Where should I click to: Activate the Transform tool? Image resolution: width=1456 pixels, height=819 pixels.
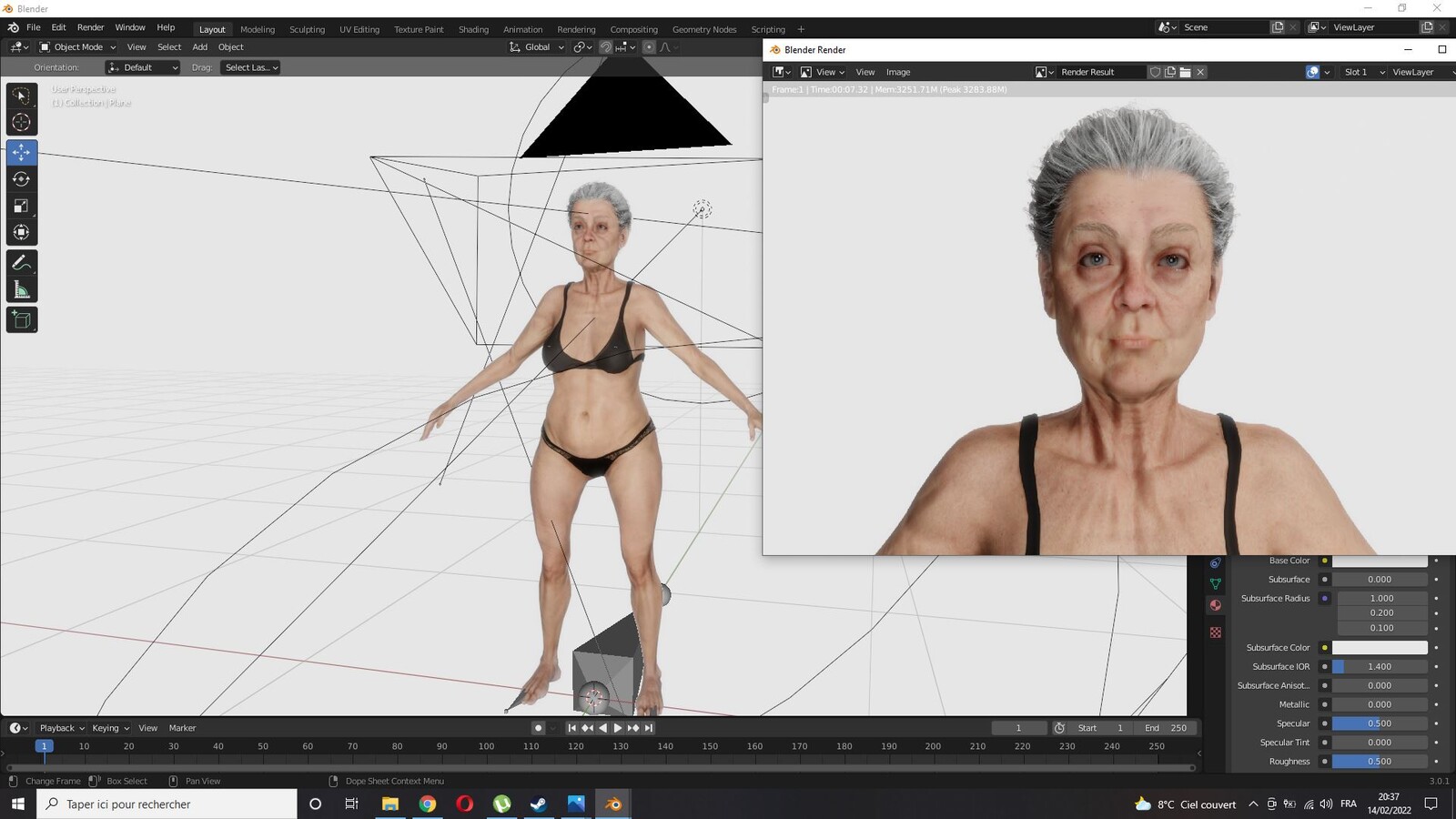click(x=21, y=232)
